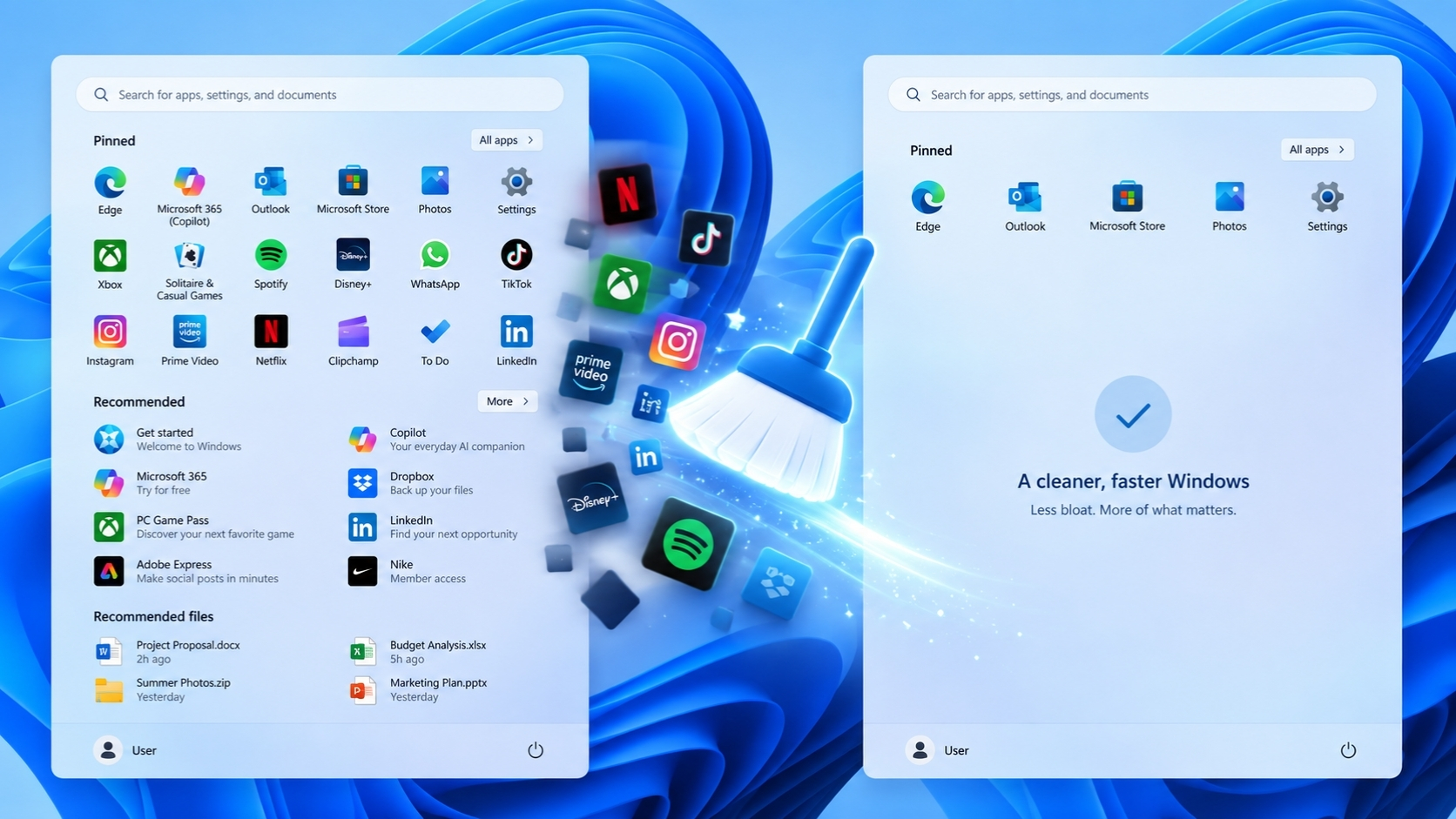This screenshot has height=819, width=1456.
Task: Open Outlook in the left Start menu
Action: 271,191
